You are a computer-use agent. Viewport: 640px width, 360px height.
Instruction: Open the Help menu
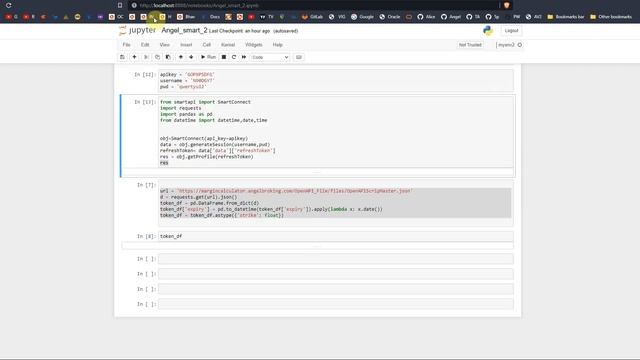278,45
